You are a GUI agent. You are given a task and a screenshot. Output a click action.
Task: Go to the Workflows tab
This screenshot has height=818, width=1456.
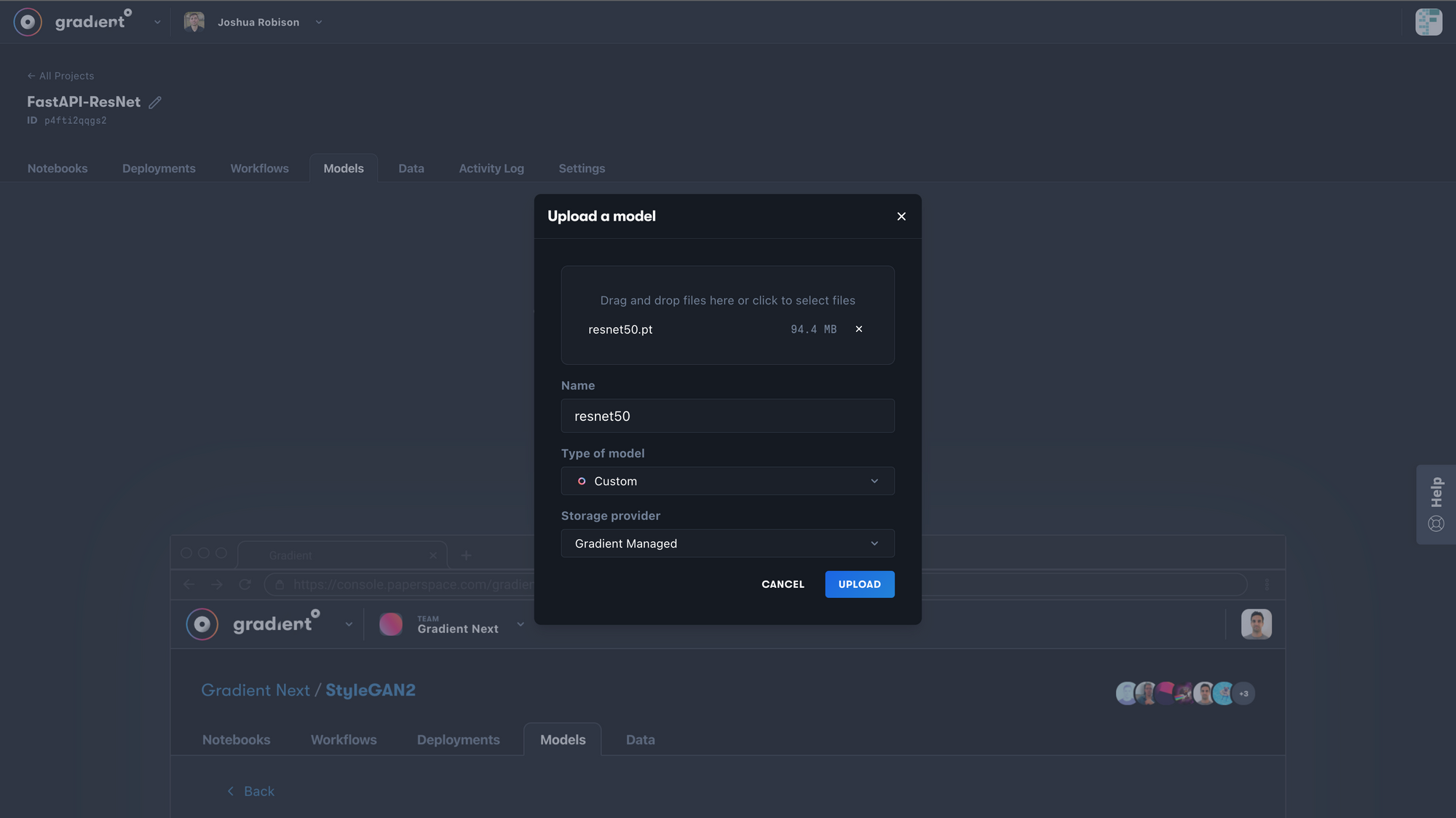259,168
